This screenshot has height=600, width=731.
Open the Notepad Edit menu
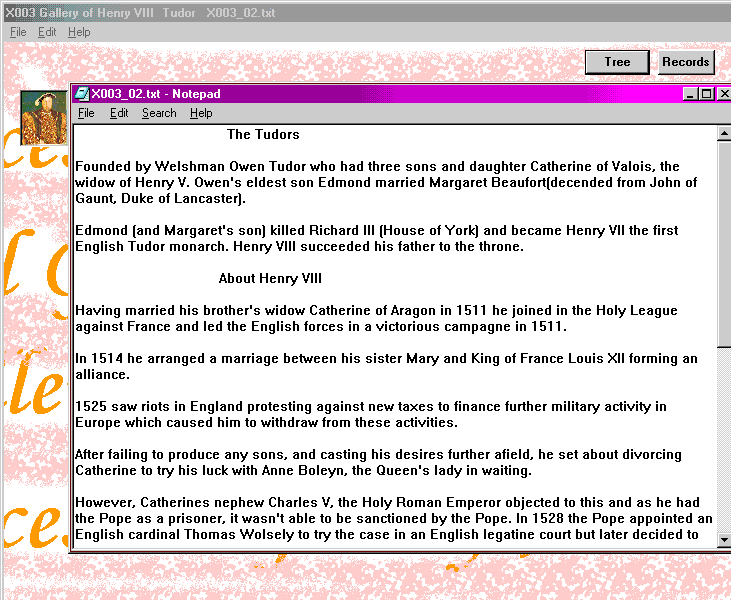[119, 113]
